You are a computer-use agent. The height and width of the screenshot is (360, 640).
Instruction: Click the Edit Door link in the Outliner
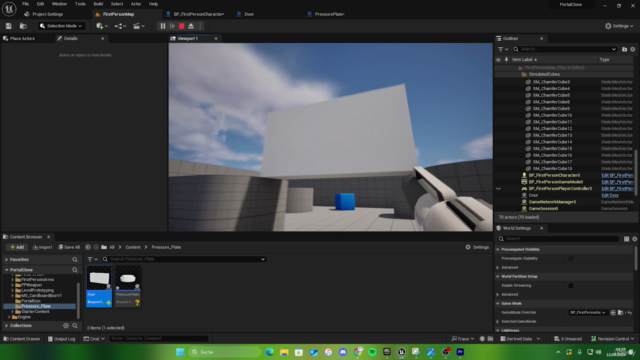coord(610,196)
